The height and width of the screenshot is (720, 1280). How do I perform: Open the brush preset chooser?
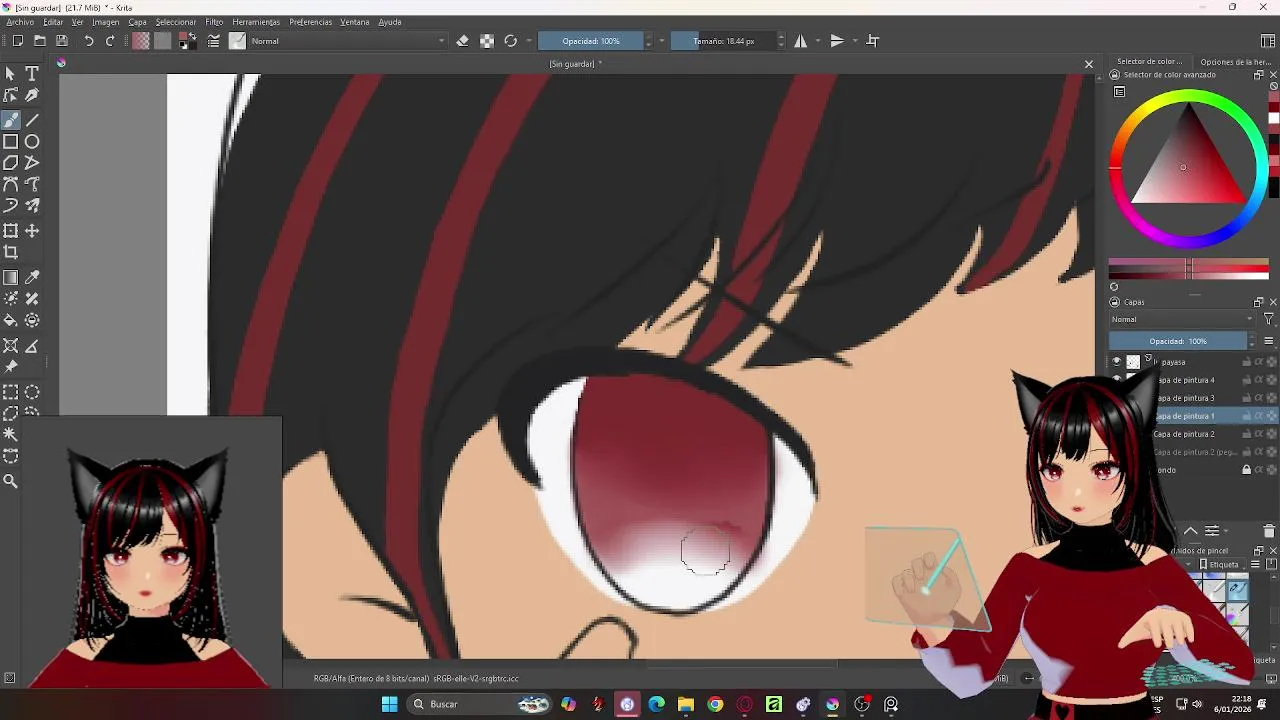pos(237,41)
